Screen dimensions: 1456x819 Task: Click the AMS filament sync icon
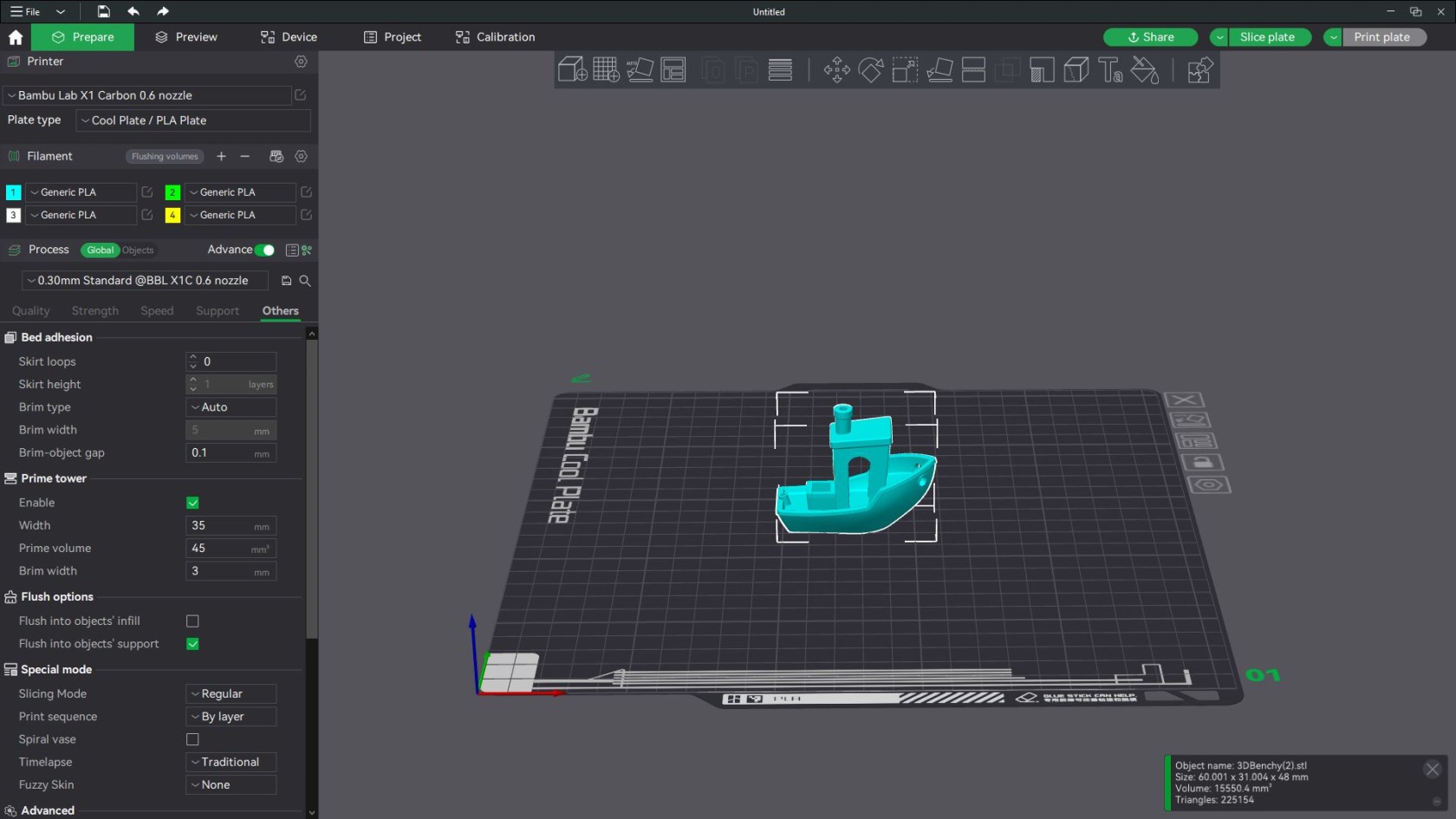[x=276, y=156]
